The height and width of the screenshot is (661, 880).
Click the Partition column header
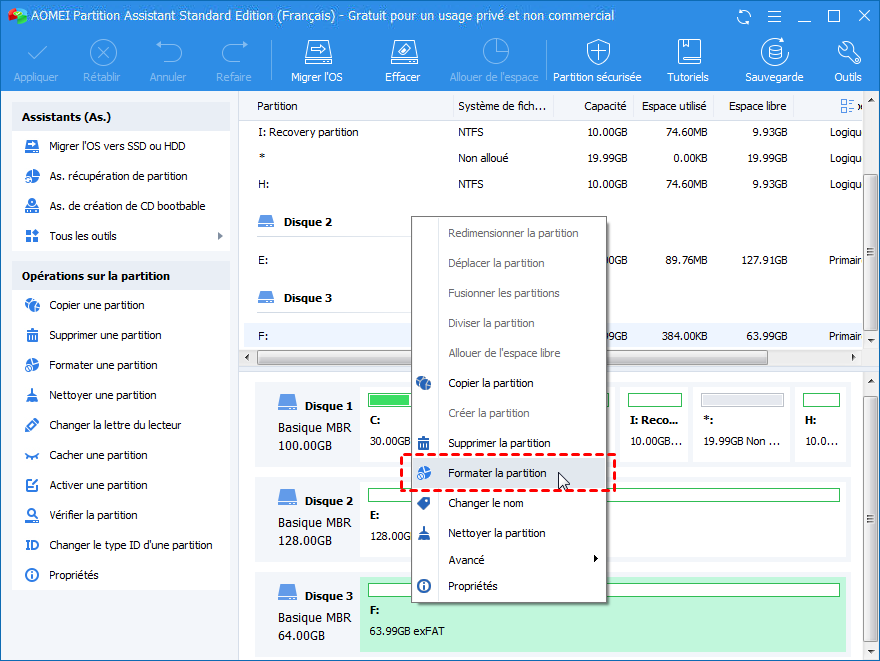click(x=277, y=106)
